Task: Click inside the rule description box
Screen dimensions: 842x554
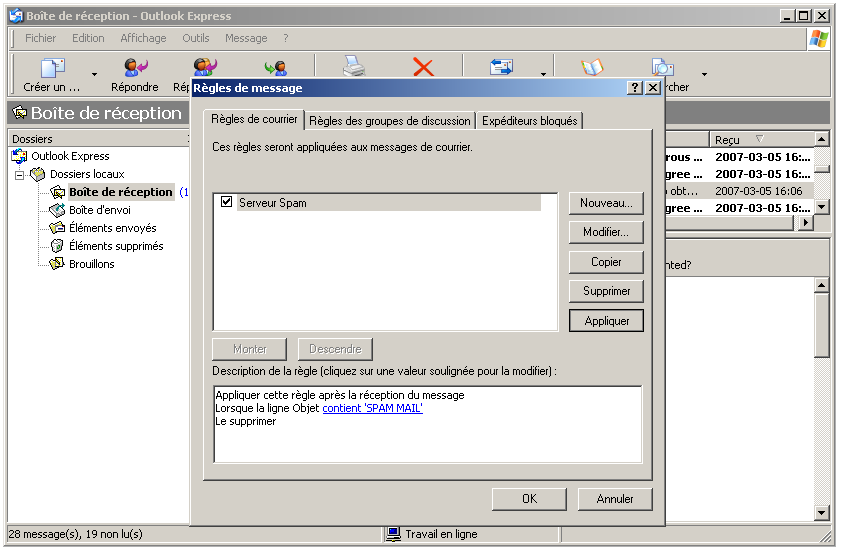Action: [x=428, y=425]
